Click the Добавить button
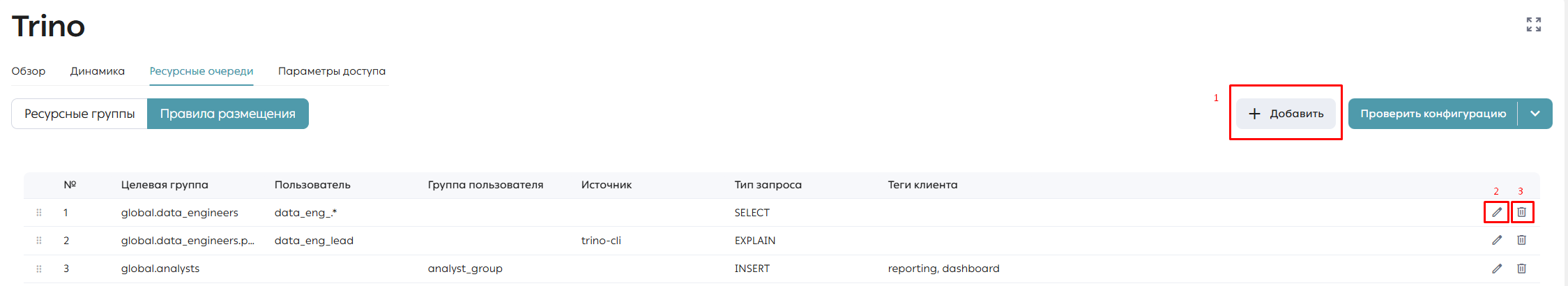This screenshot has height=286, width=1568. point(1286,114)
